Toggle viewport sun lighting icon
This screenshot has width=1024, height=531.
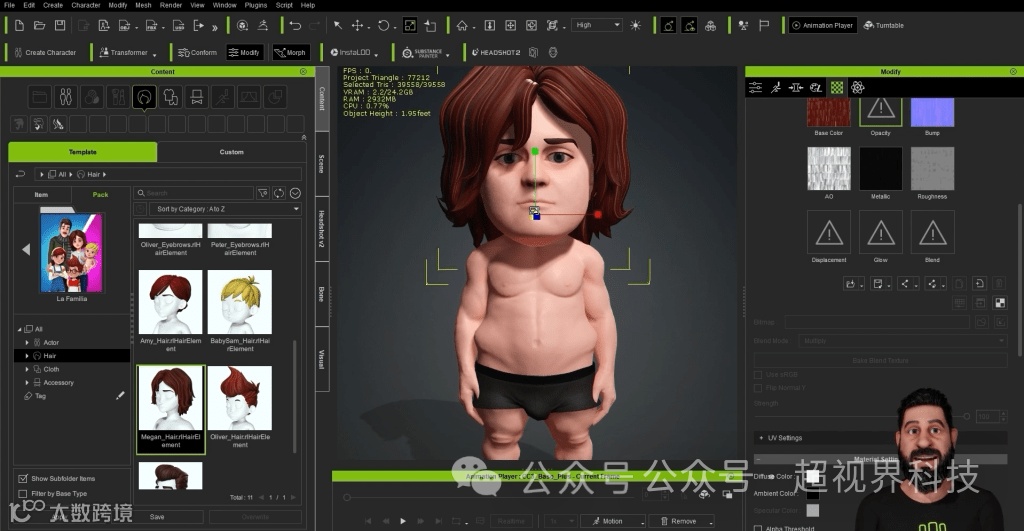click(635, 25)
